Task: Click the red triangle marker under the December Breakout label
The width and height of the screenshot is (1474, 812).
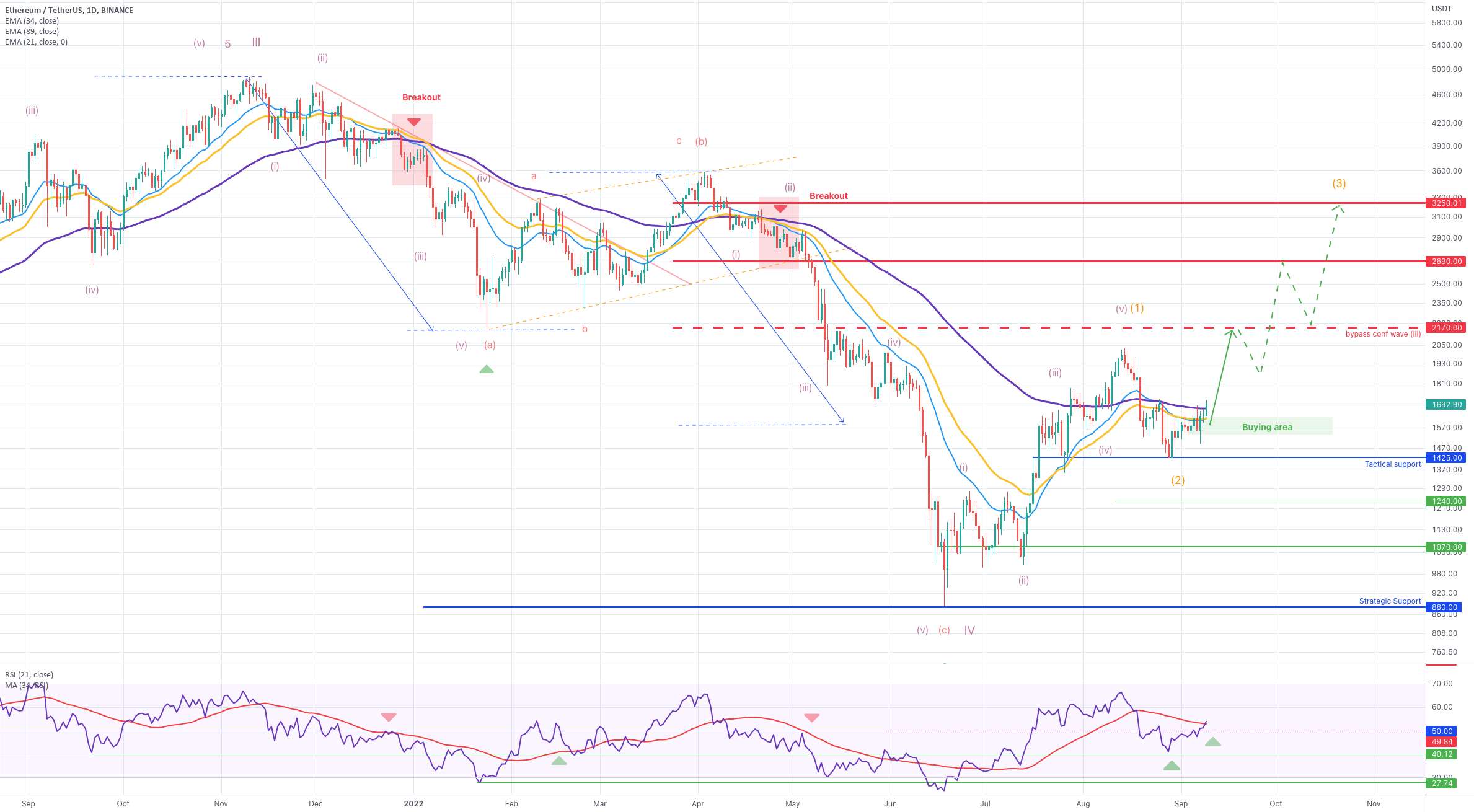Action: pyautogui.click(x=413, y=122)
